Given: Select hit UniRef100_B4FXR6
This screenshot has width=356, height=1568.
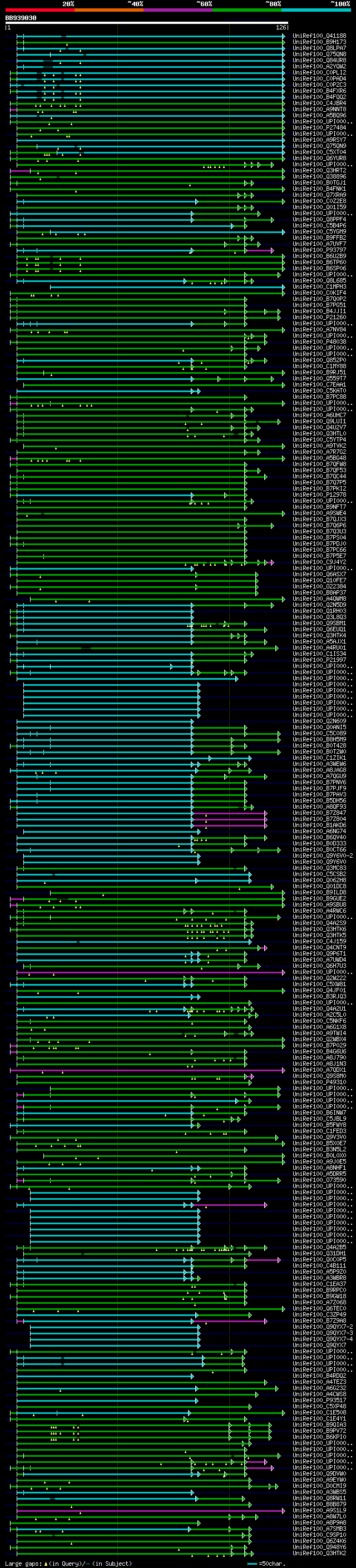Looking at the screenshot, I should (x=319, y=91).
